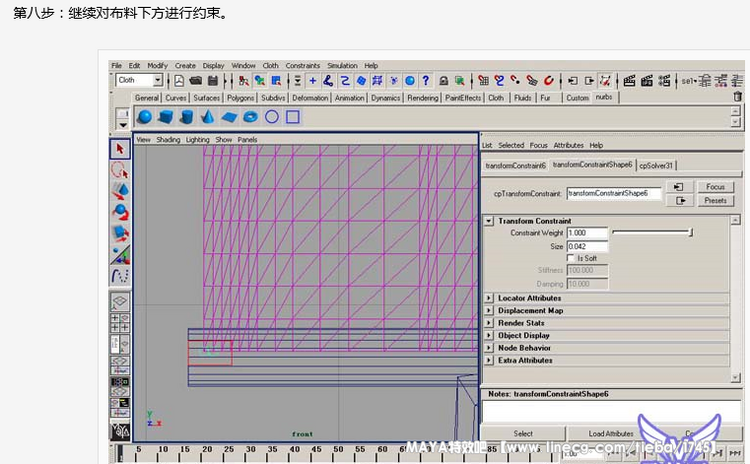Choose the arrow Select tool
This screenshot has height=464, width=750.
tap(119, 149)
